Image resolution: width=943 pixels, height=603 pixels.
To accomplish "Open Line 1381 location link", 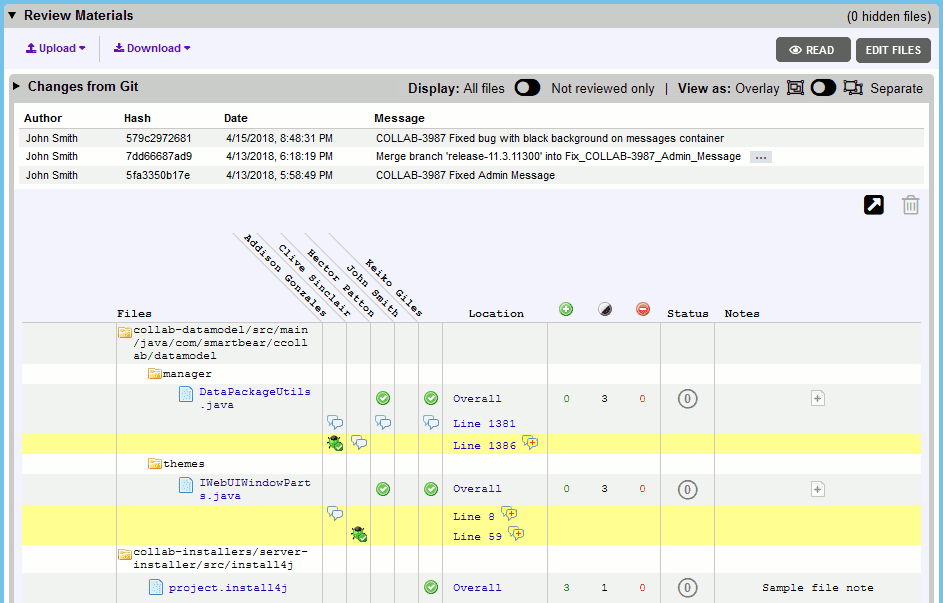I will point(484,424).
